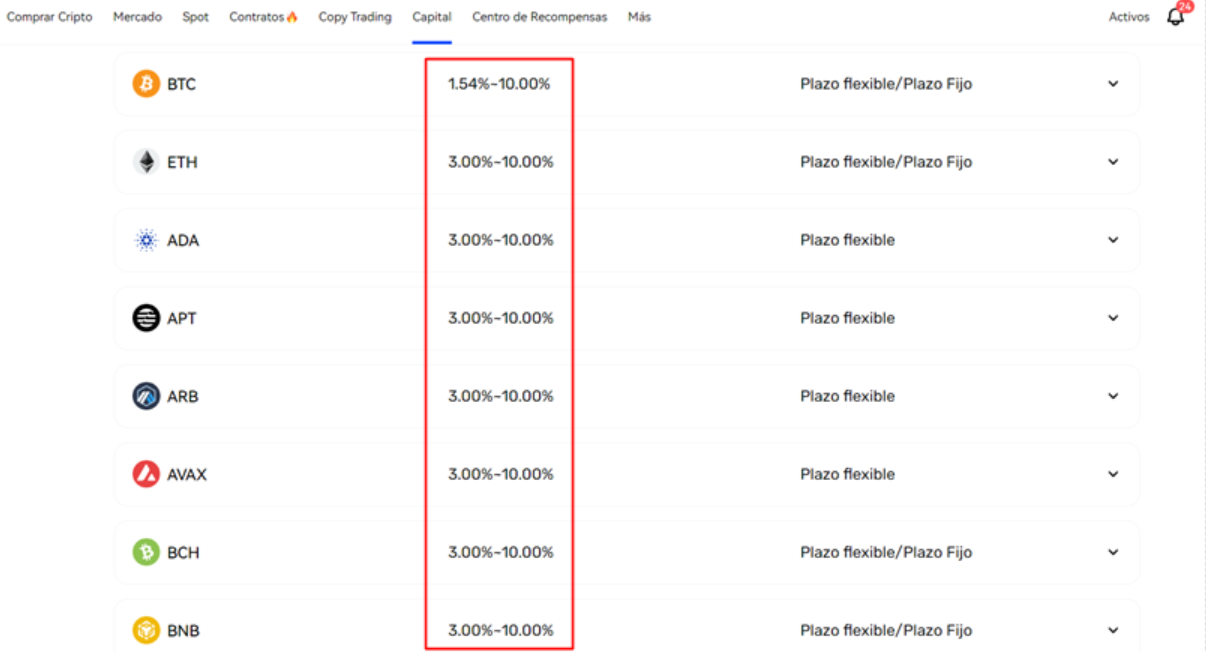Click the ARB ticker label
The height and width of the screenshot is (652, 1206).
[x=183, y=396]
